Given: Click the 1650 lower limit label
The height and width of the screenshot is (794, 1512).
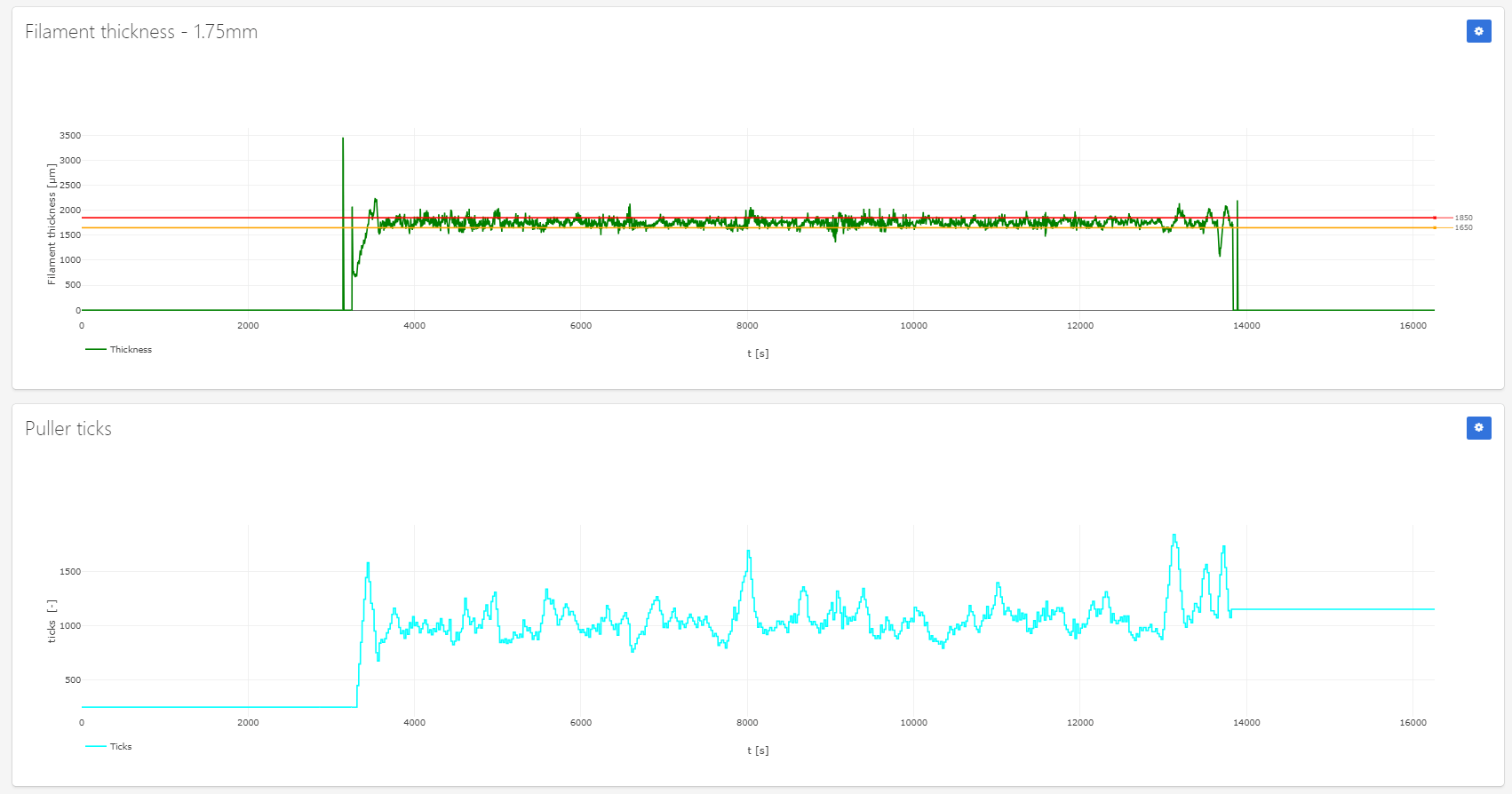Looking at the screenshot, I should (1463, 228).
